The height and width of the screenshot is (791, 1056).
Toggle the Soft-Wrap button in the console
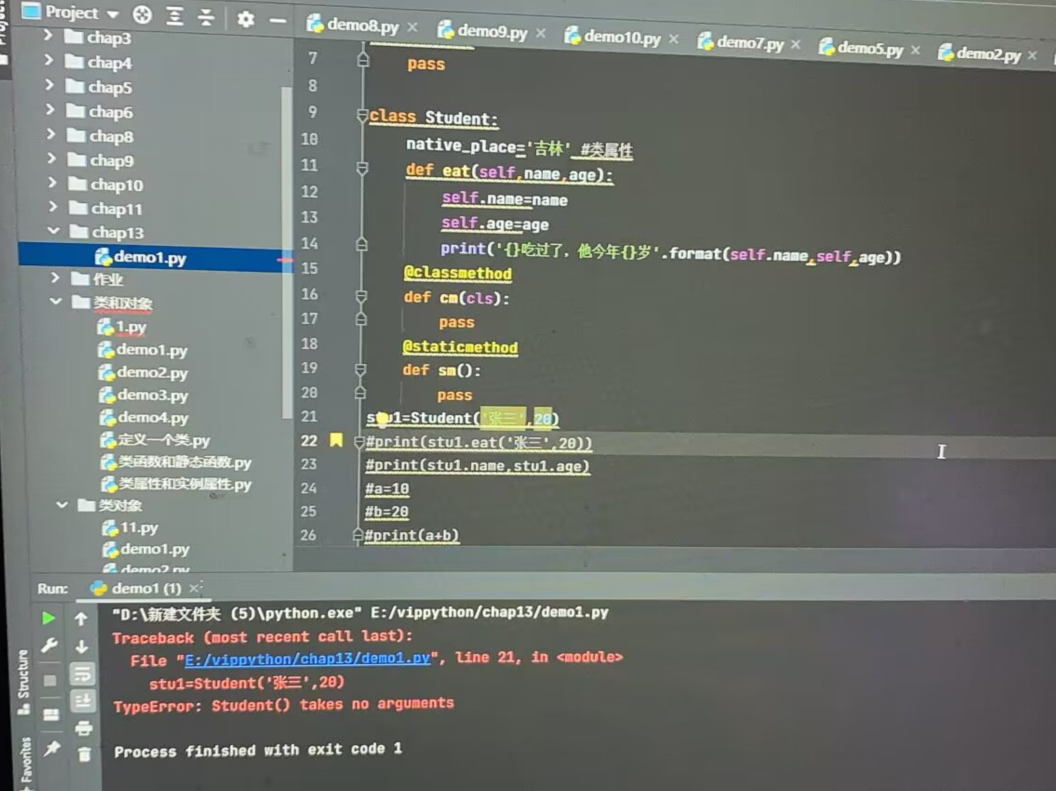(83, 673)
